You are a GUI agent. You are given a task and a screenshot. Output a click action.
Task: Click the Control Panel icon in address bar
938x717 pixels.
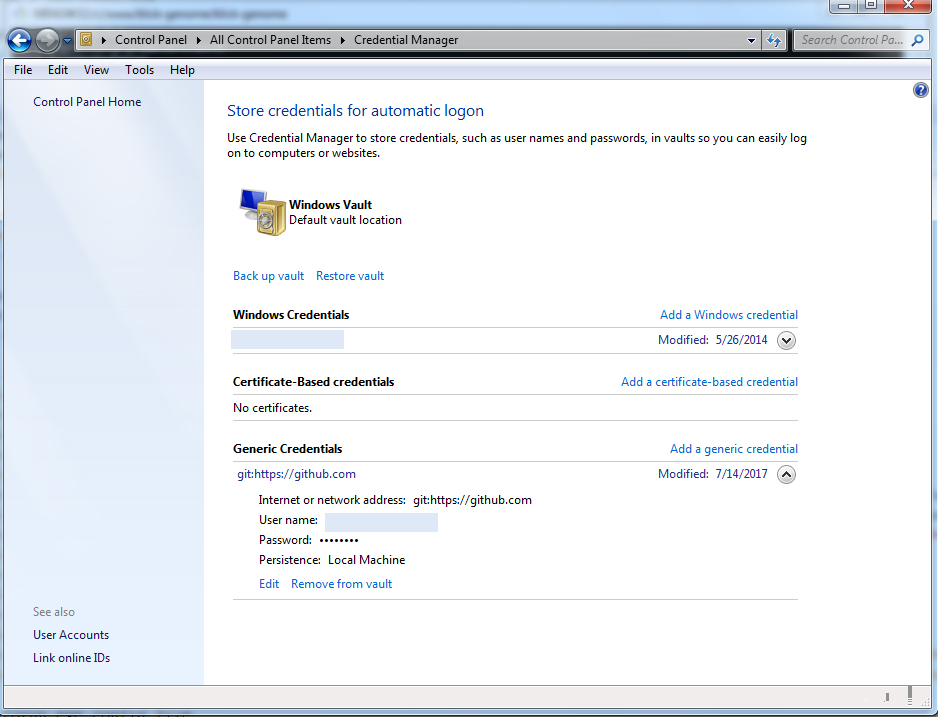[x=86, y=40]
